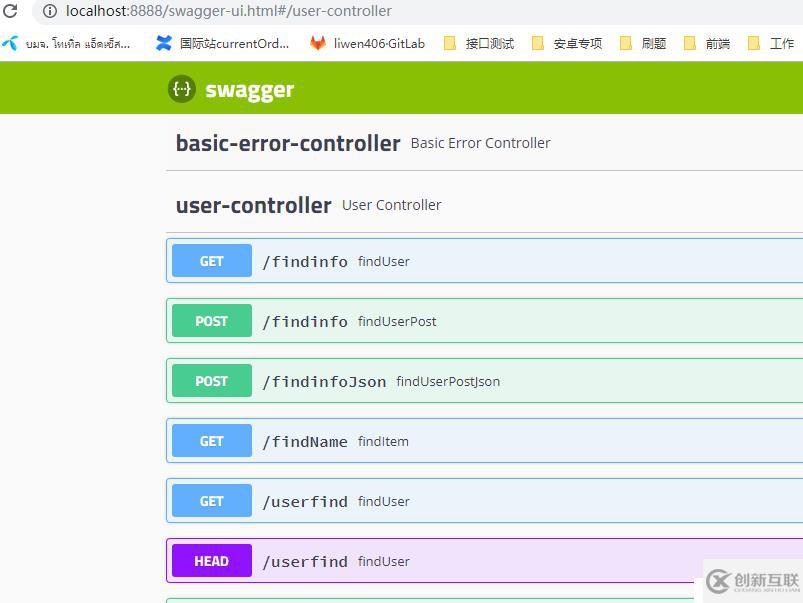Click findUser summary in HEAD row
The width and height of the screenshot is (803, 603).
(x=384, y=561)
